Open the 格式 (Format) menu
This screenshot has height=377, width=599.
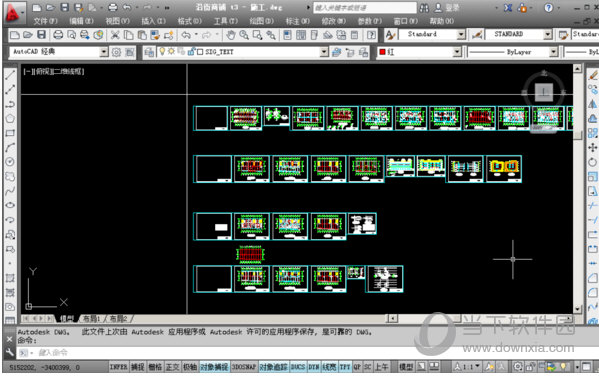tap(190, 21)
